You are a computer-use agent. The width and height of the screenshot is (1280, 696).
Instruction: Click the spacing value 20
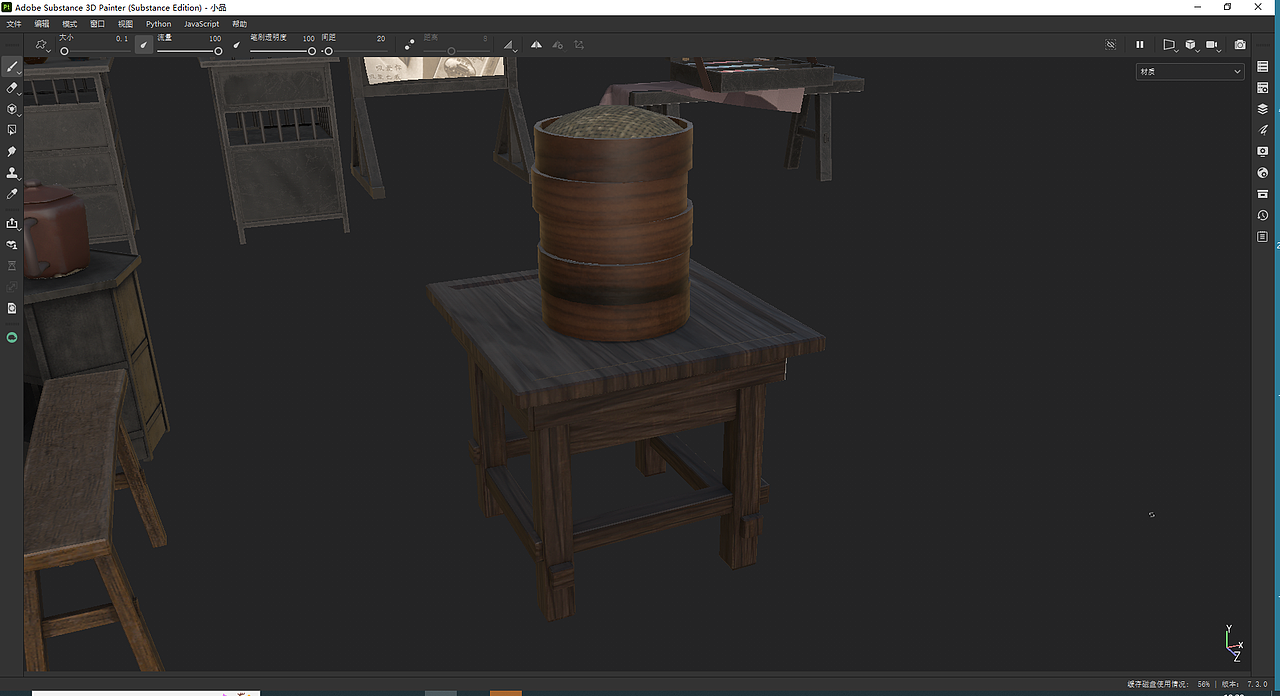(381, 38)
